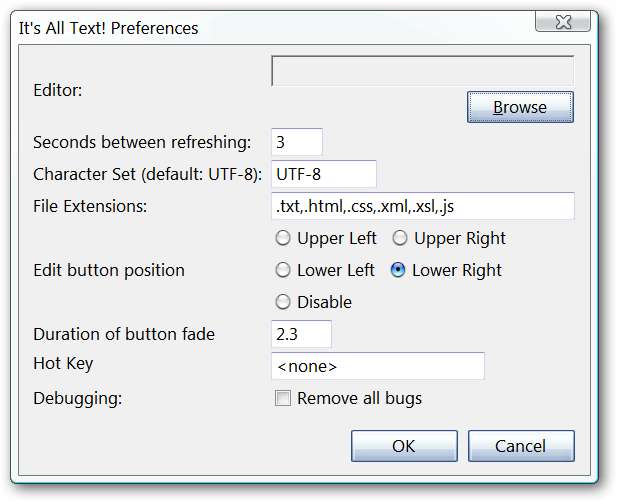Click the 'Editor:' label

coord(58,90)
